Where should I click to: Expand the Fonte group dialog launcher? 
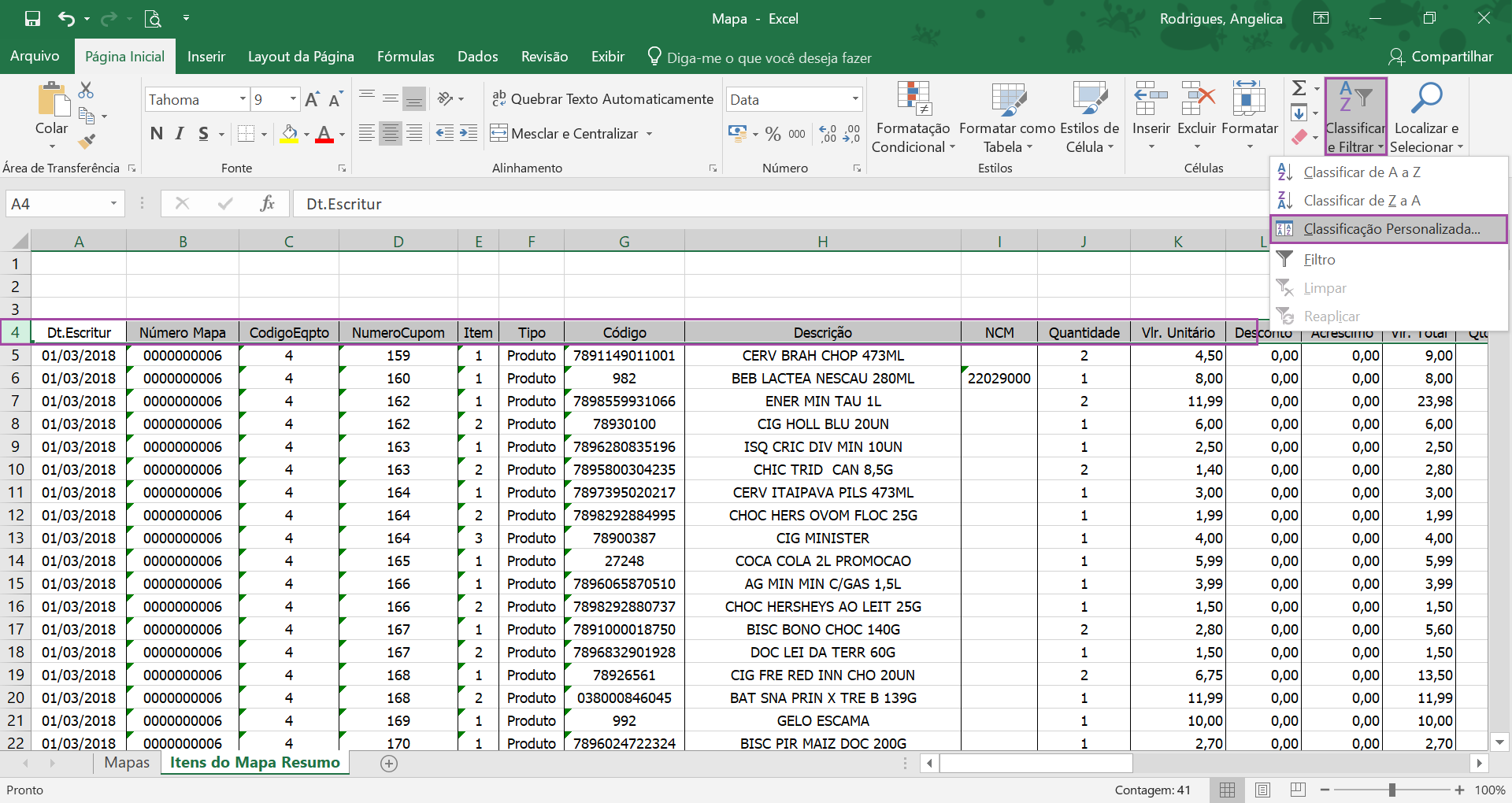pyautogui.click(x=342, y=168)
